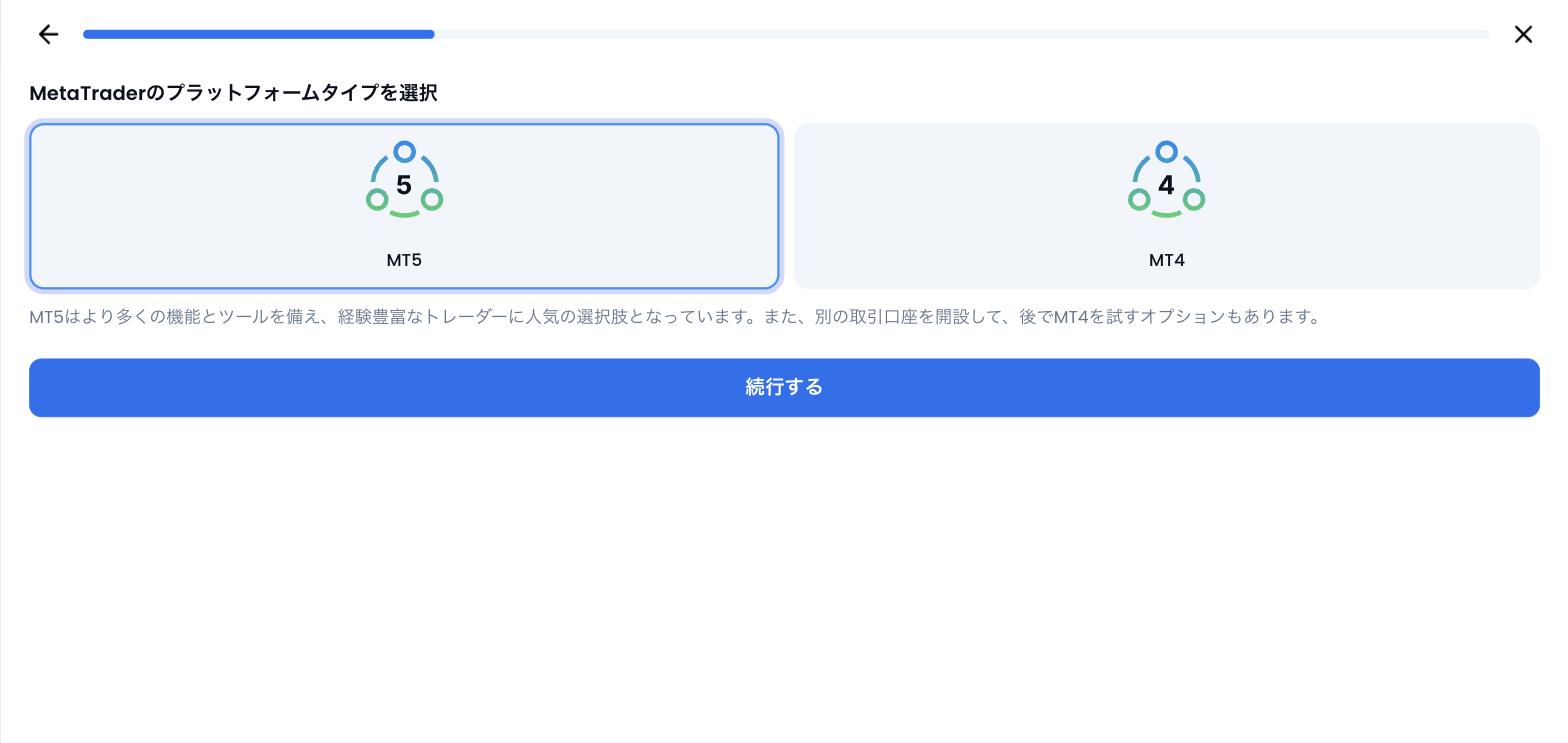
Task: Click the MT5 label text
Action: (x=404, y=260)
